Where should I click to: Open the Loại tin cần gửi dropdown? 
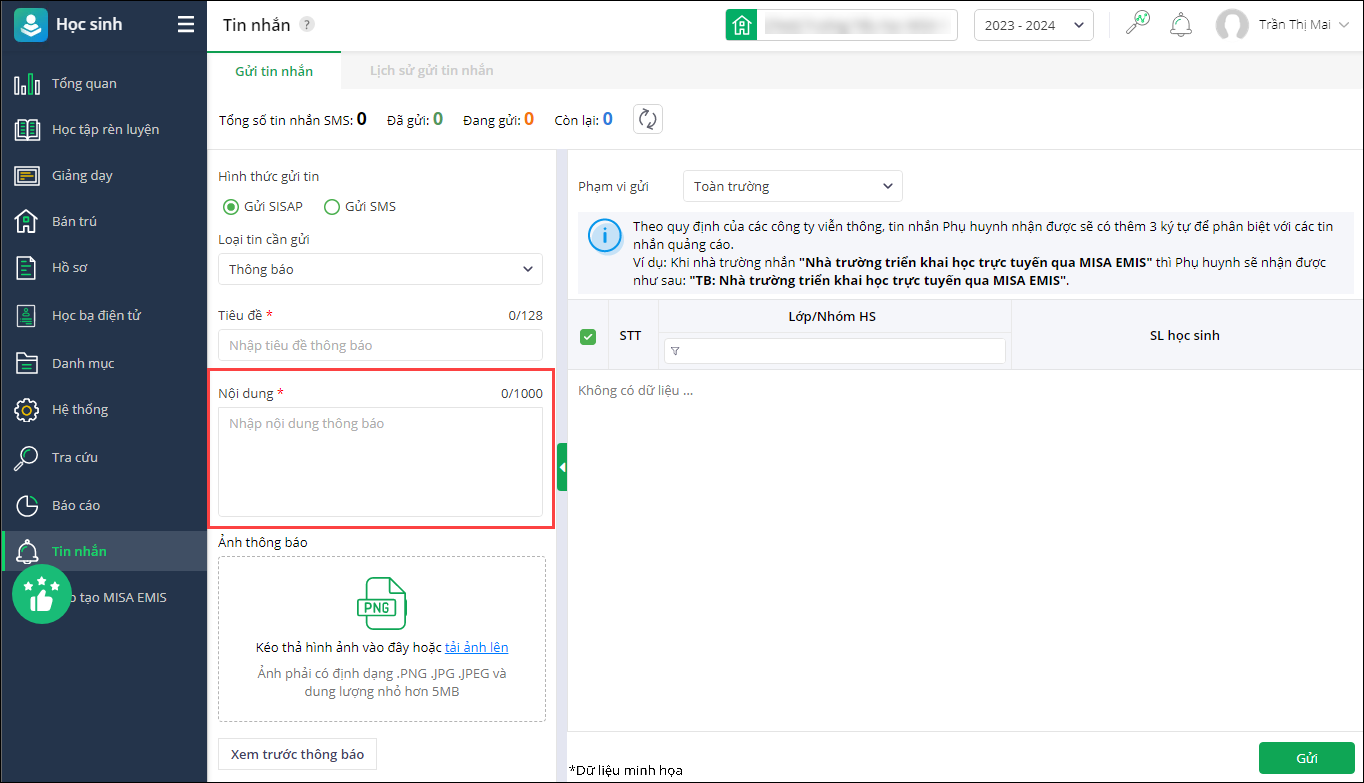pyautogui.click(x=380, y=269)
